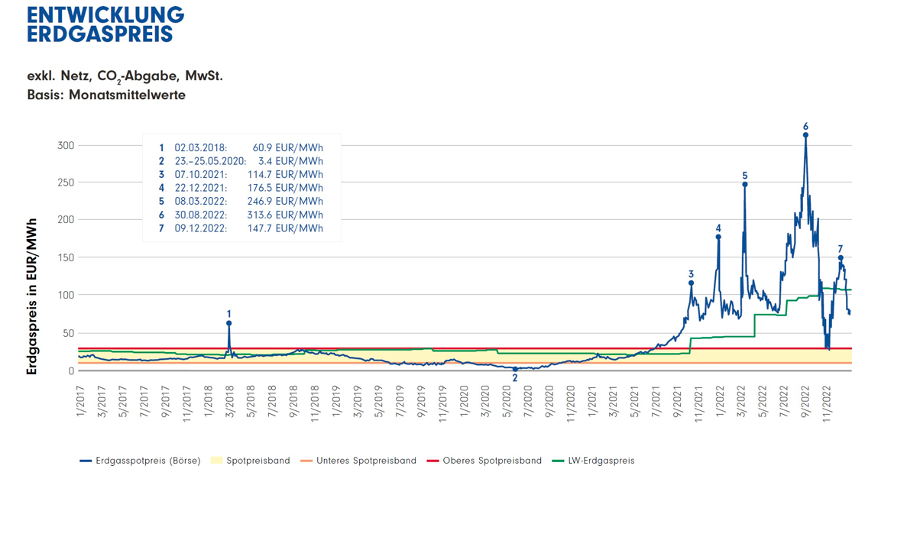Click the 300 value on the y-axis
This screenshot has width=910, height=543.
point(64,146)
